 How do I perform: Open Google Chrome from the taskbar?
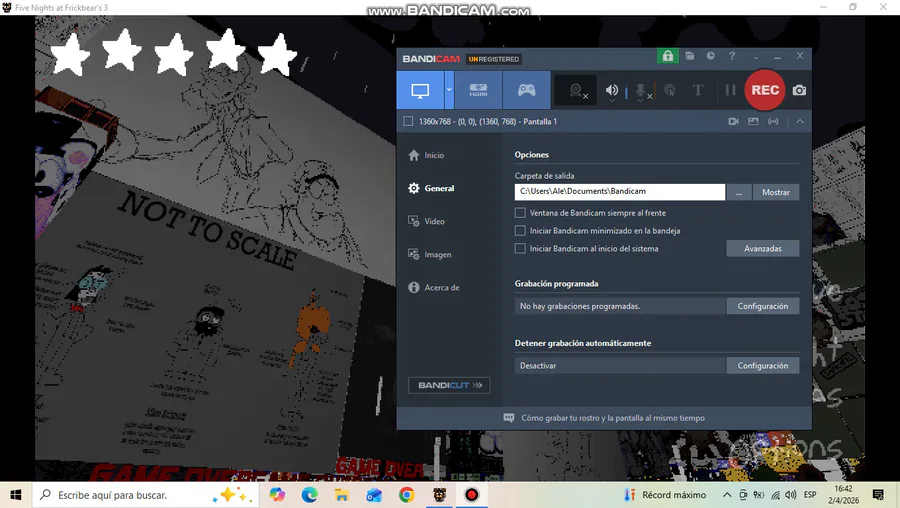pos(407,495)
